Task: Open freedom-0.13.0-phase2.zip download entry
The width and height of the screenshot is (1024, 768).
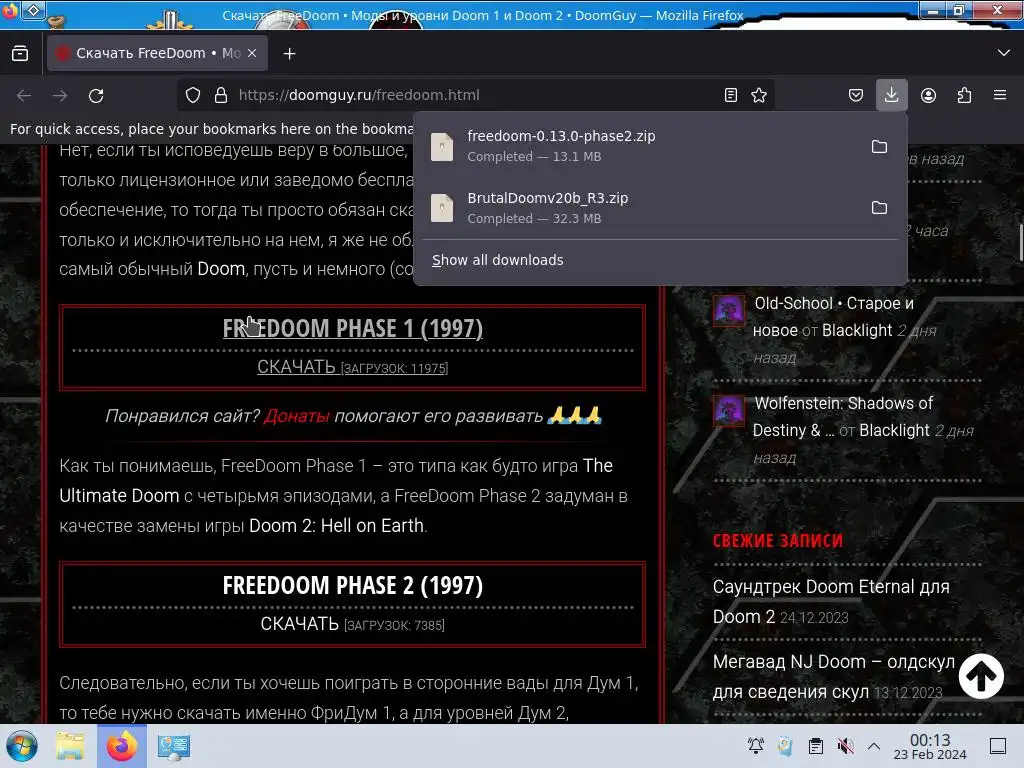Action: point(640,146)
